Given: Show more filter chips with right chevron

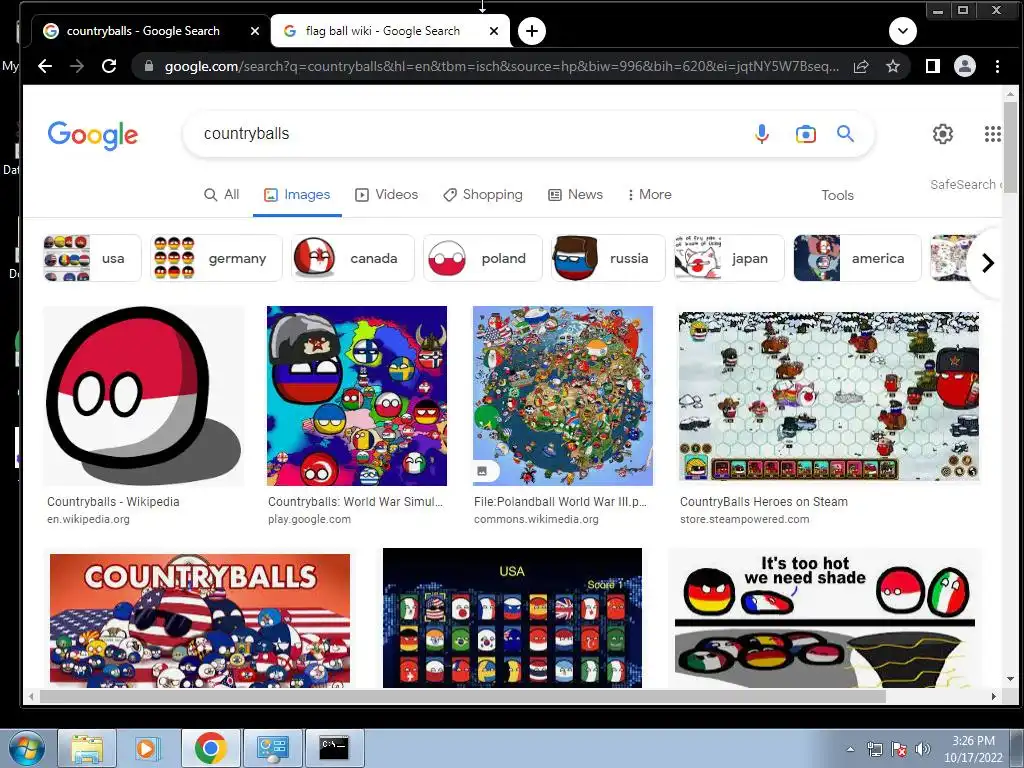Looking at the screenshot, I should point(987,263).
